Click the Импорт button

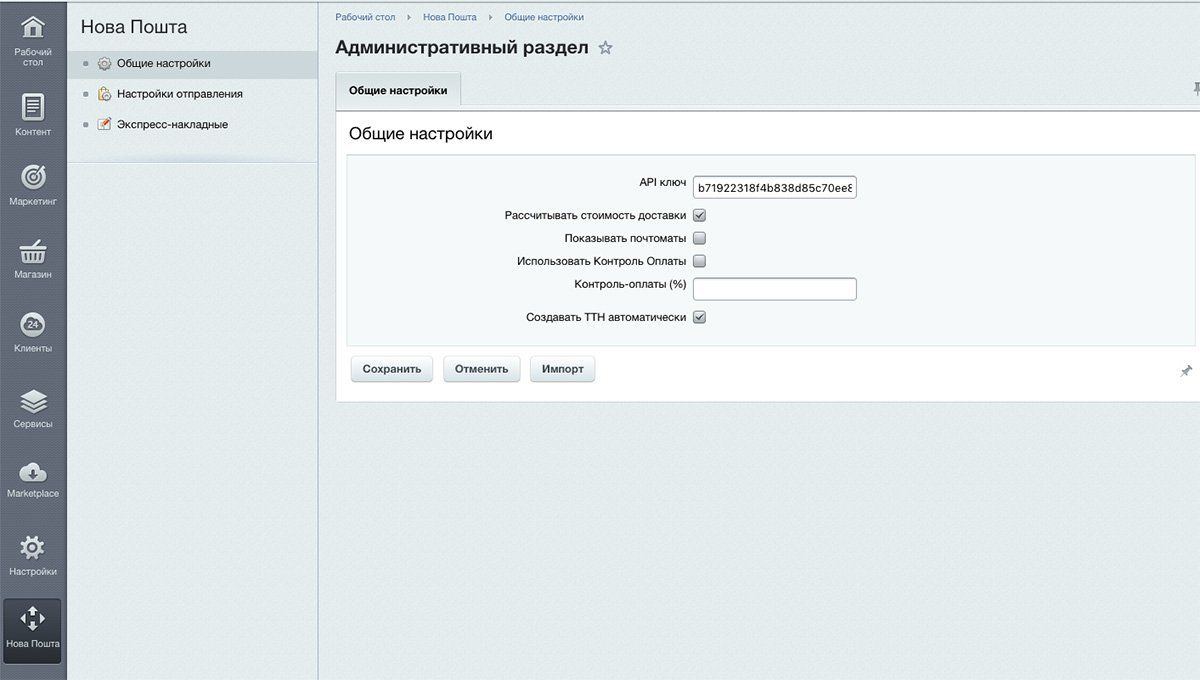pyautogui.click(x=563, y=369)
